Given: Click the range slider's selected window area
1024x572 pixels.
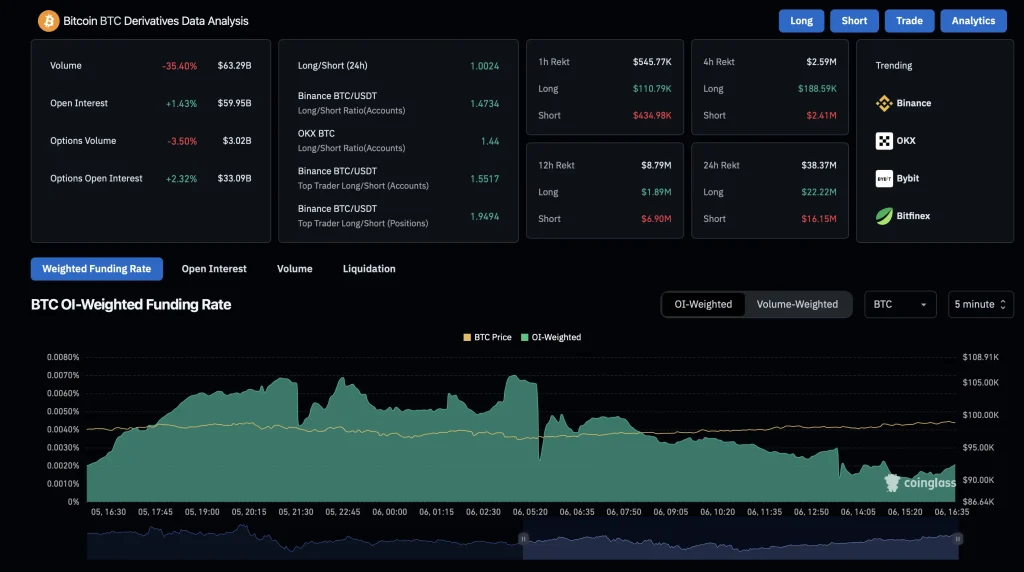Looking at the screenshot, I should (x=741, y=539).
